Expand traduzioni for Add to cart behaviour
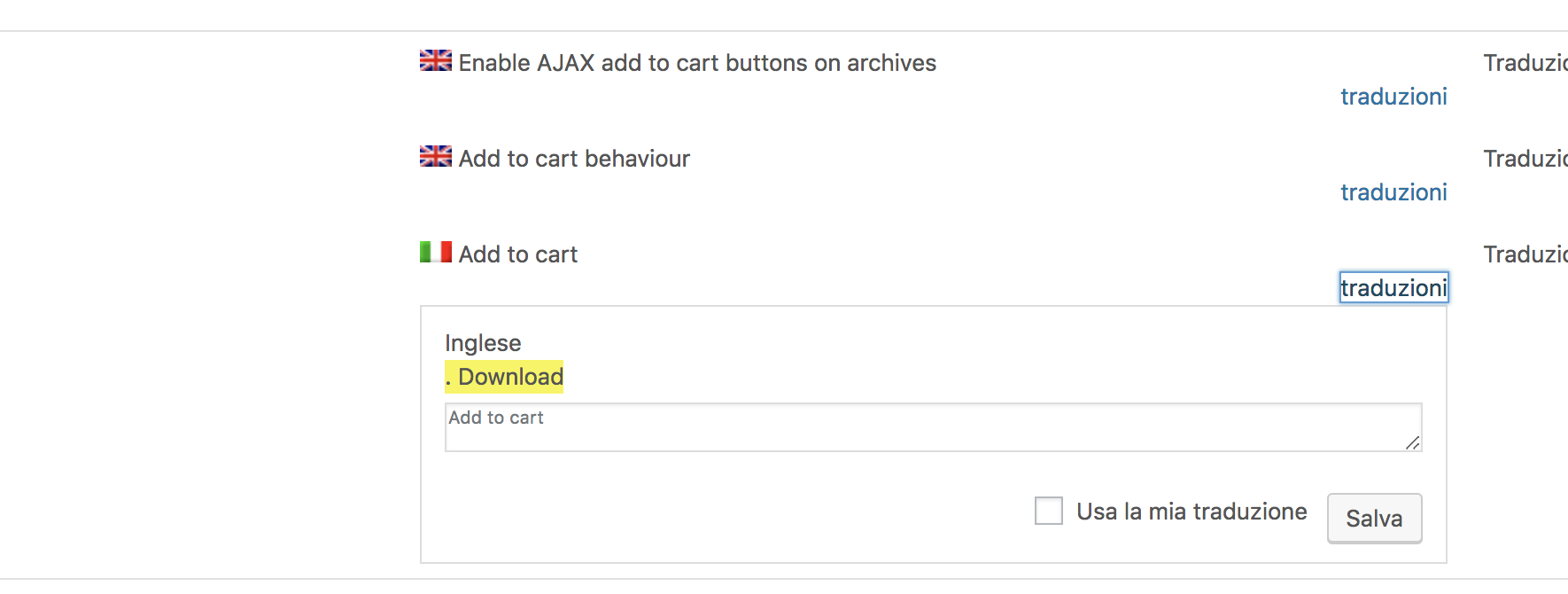The width and height of the screenshot is (1568, 594). [x=1393, y=192]
